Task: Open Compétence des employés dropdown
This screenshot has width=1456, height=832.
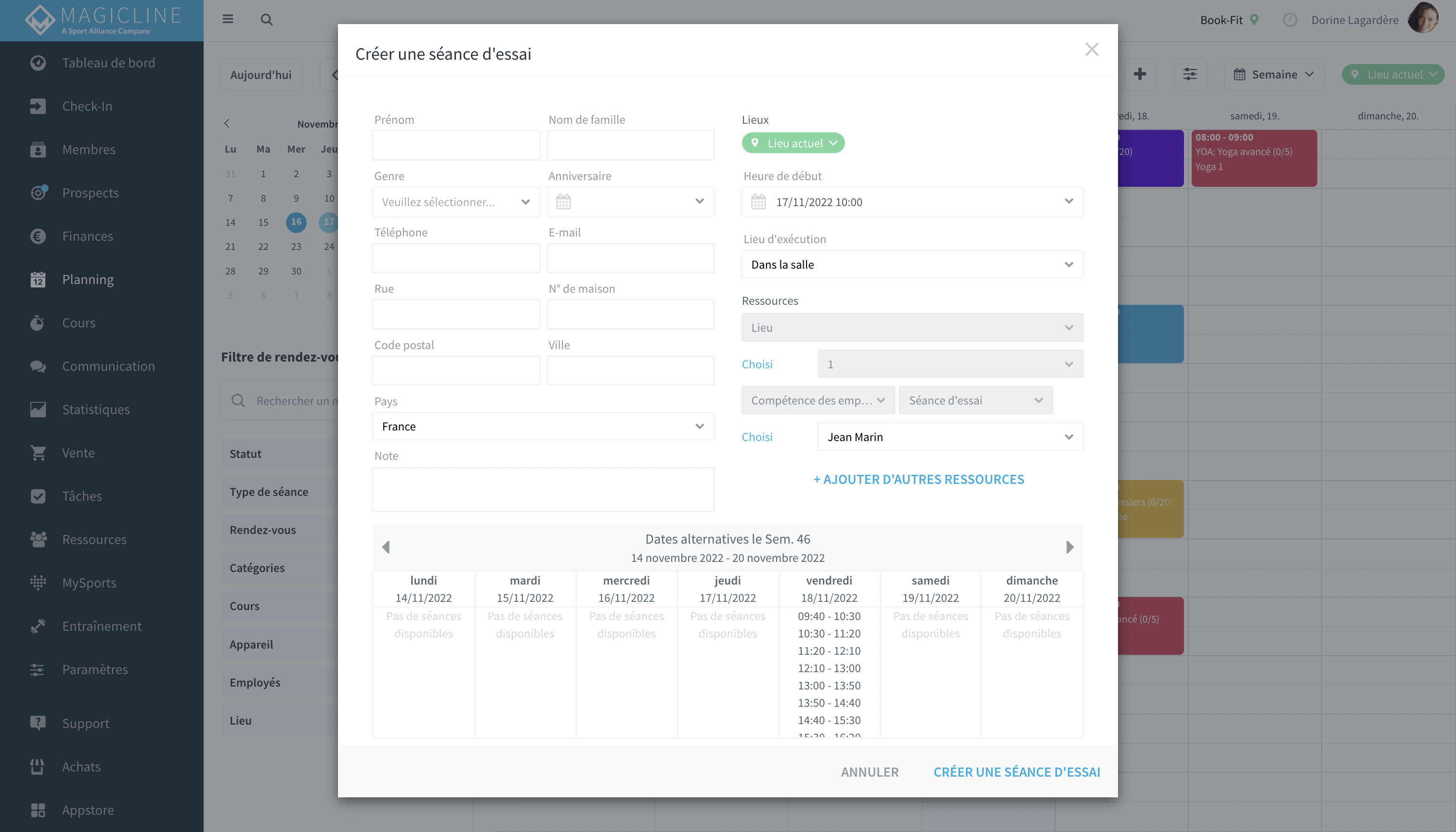Action: click(818, 401)
